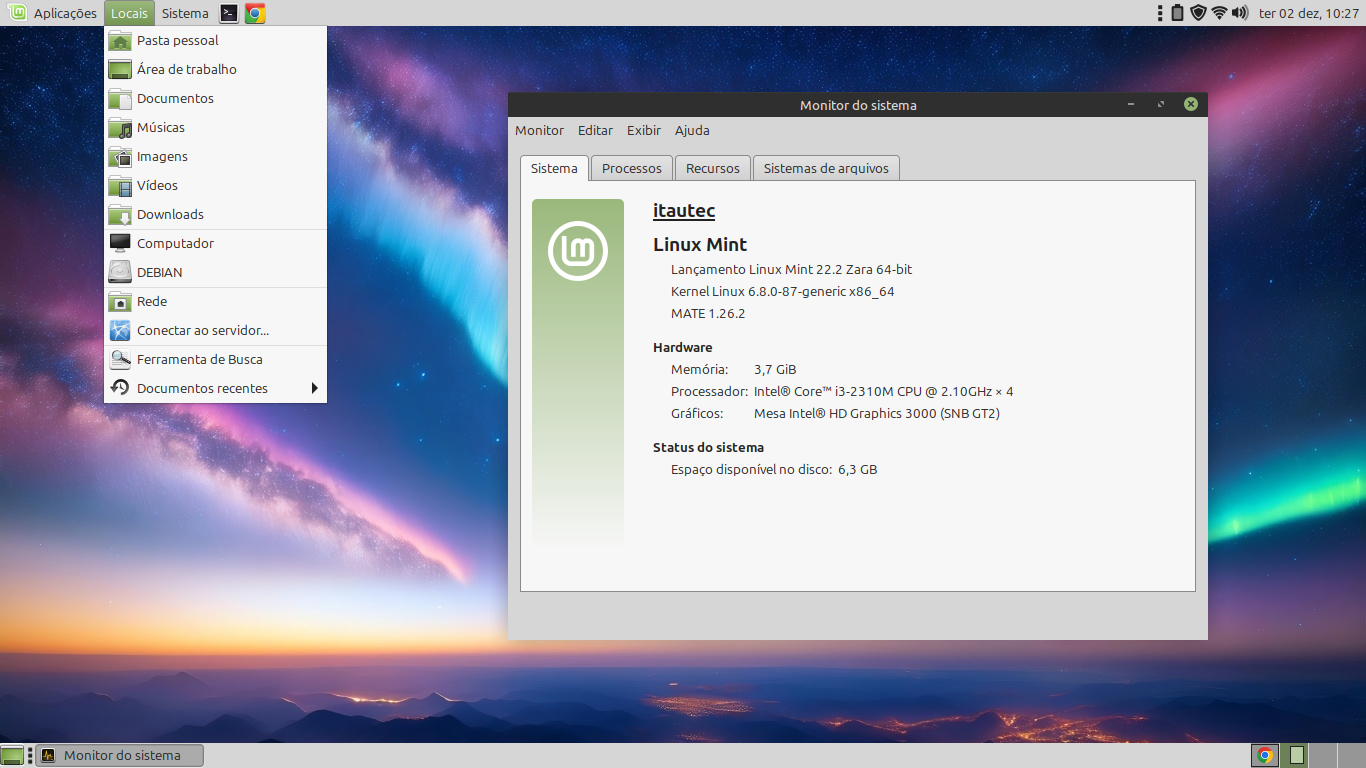Open Pasta pessoal home folder
Viewport: 1366px width, 768px height.
[x=178, y=41]
